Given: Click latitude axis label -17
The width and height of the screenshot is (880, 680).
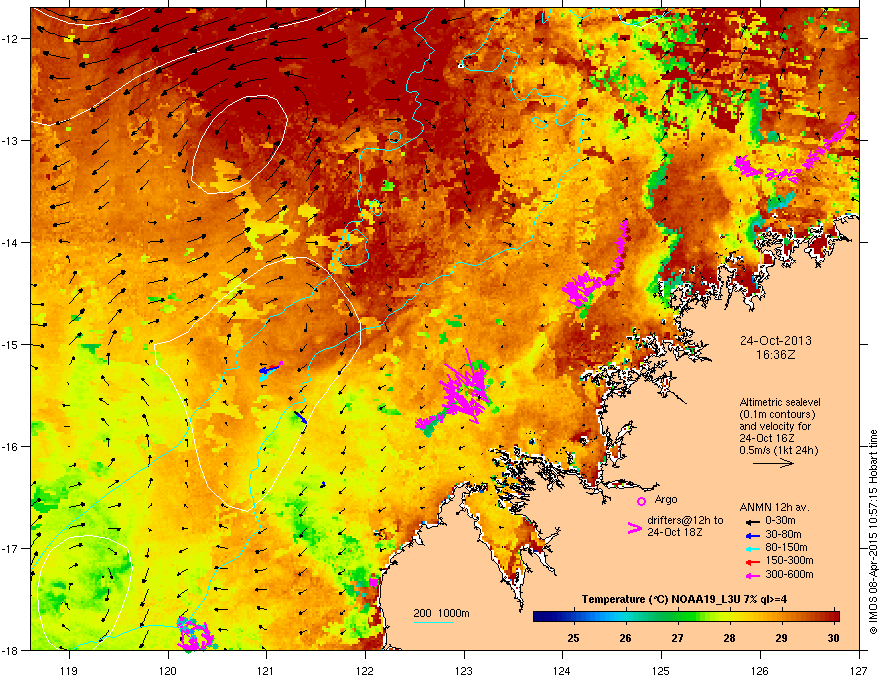Looking at the screenshot, I should point(10,548).
